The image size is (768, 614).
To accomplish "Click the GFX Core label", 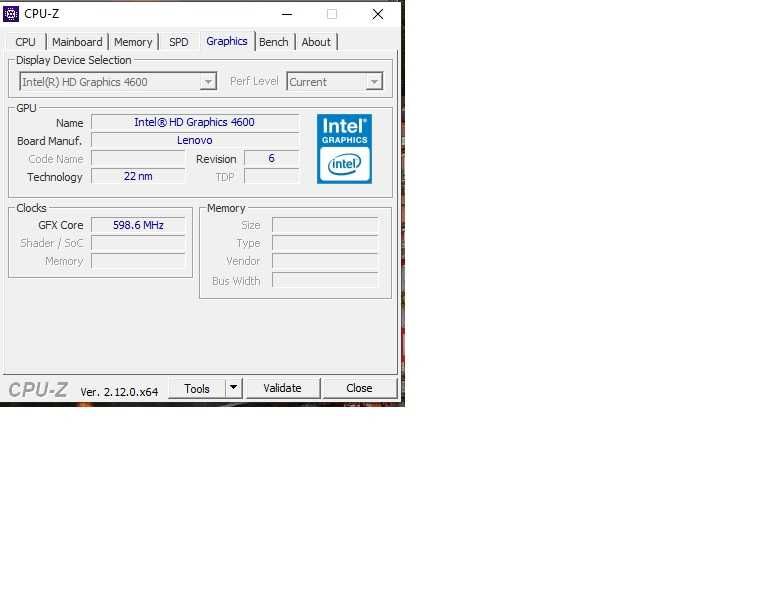I will point(61,225).
